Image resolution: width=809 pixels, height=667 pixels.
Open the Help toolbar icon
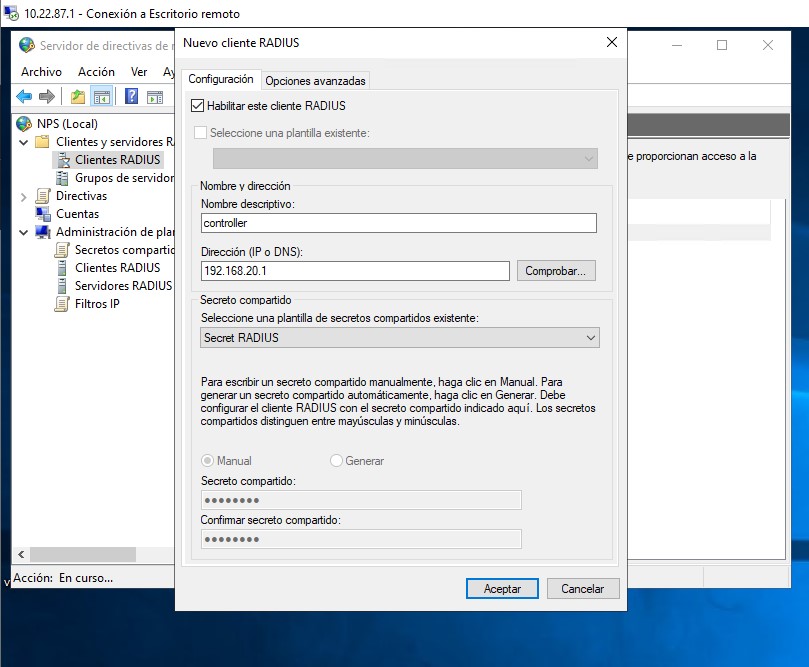tap(132, 96)
